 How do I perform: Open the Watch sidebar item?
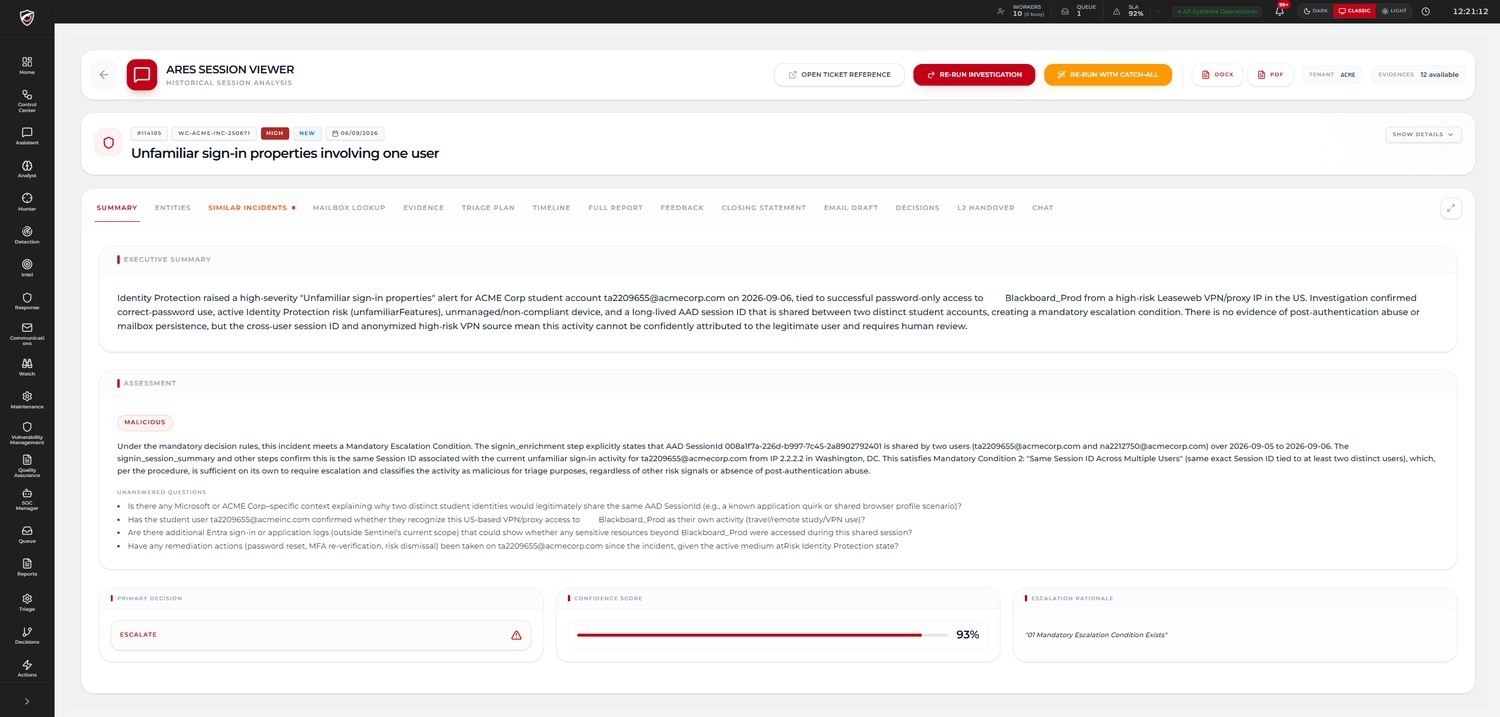click(27, 367)
